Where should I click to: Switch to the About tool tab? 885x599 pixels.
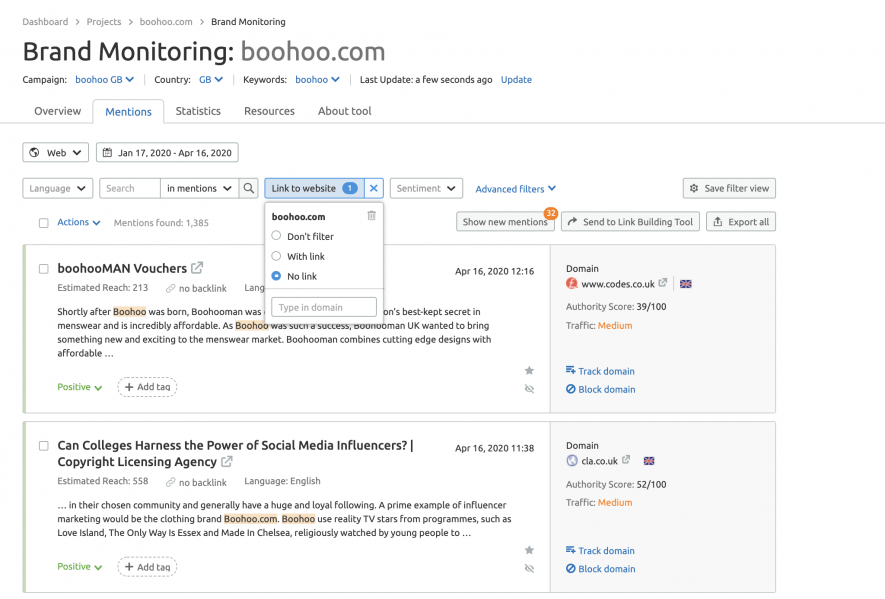click(x=344, y=111)
